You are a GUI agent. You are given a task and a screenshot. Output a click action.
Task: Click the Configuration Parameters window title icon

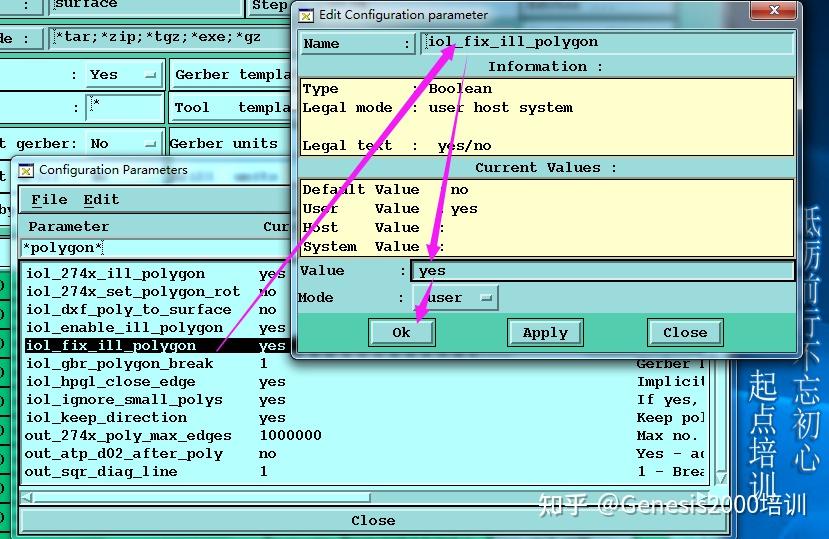[26, 170]
